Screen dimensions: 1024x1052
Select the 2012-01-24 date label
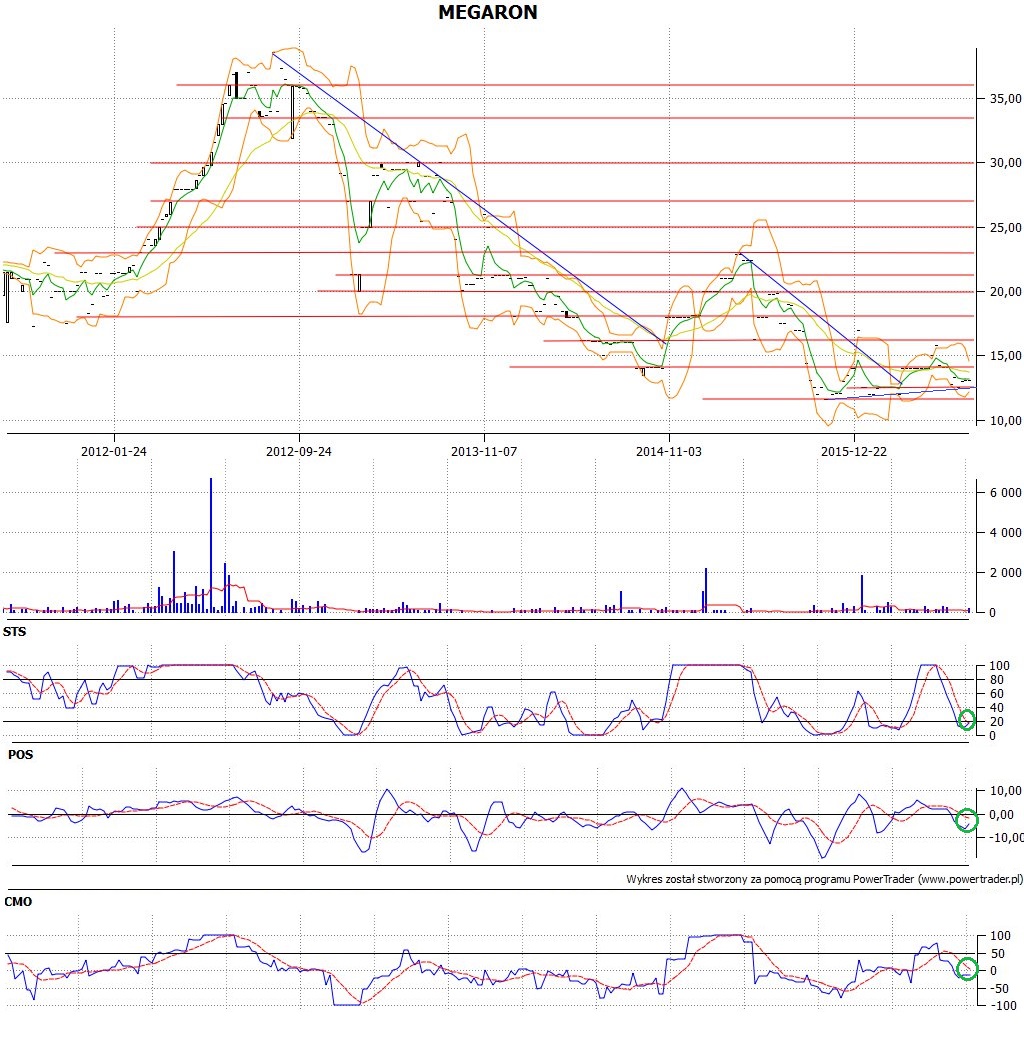click(x=113, y=452)
